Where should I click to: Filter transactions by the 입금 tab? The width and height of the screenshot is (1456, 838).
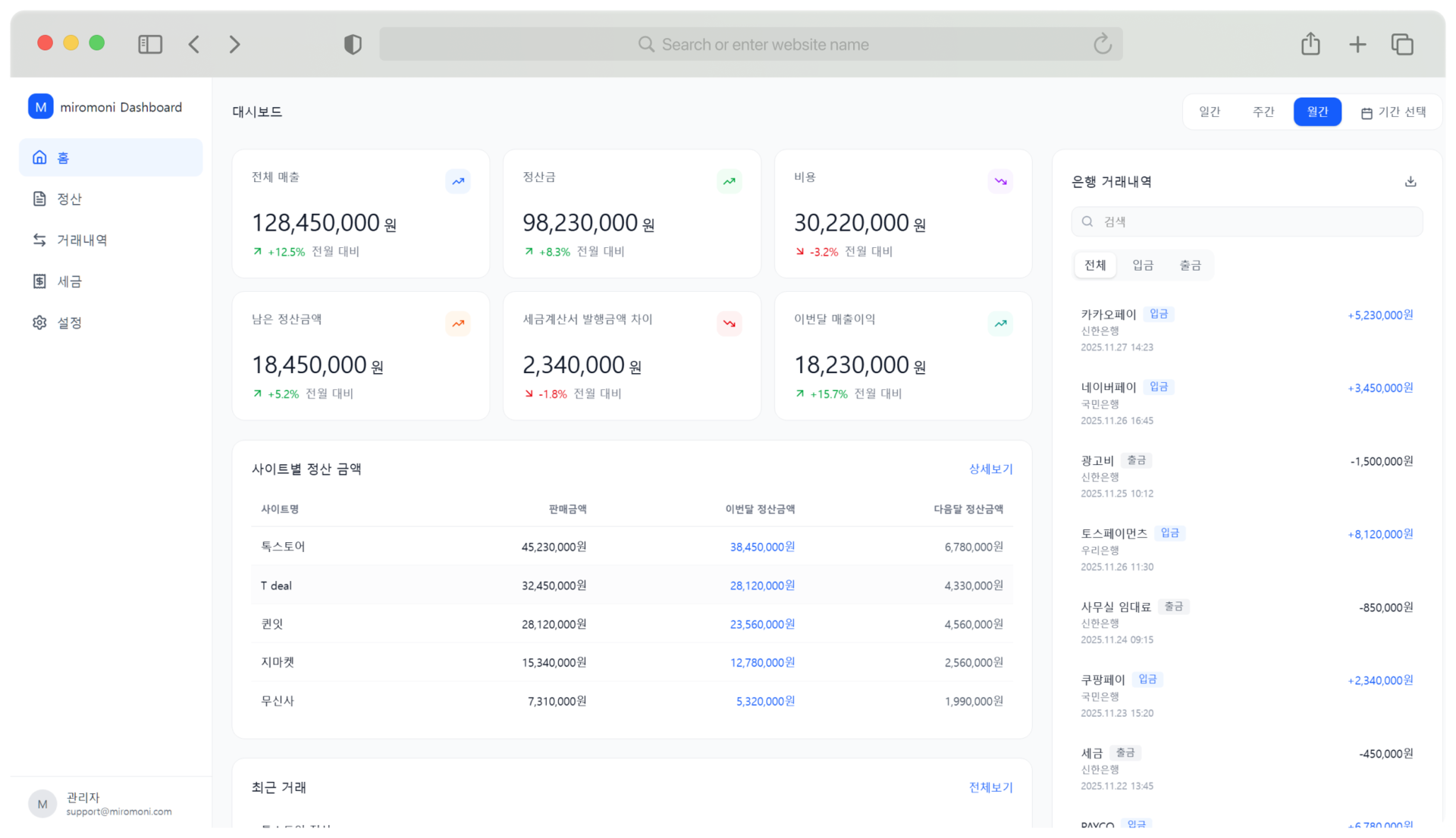tap(1142, 265)
